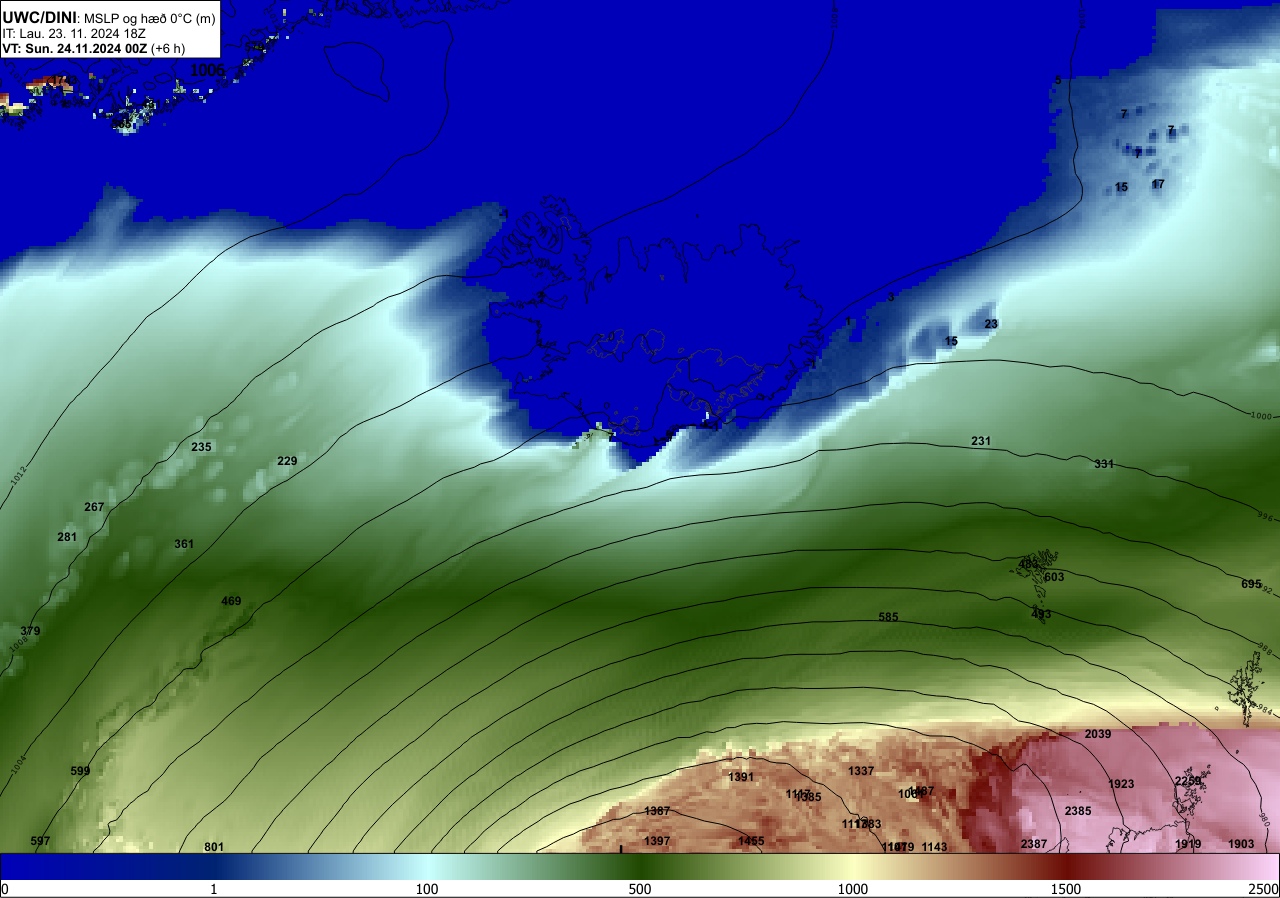The height and width of the screenshot is (898, 1280).
Task: Click the UWC/DINI MSLP og hæð title
Action: pos(108,17)
